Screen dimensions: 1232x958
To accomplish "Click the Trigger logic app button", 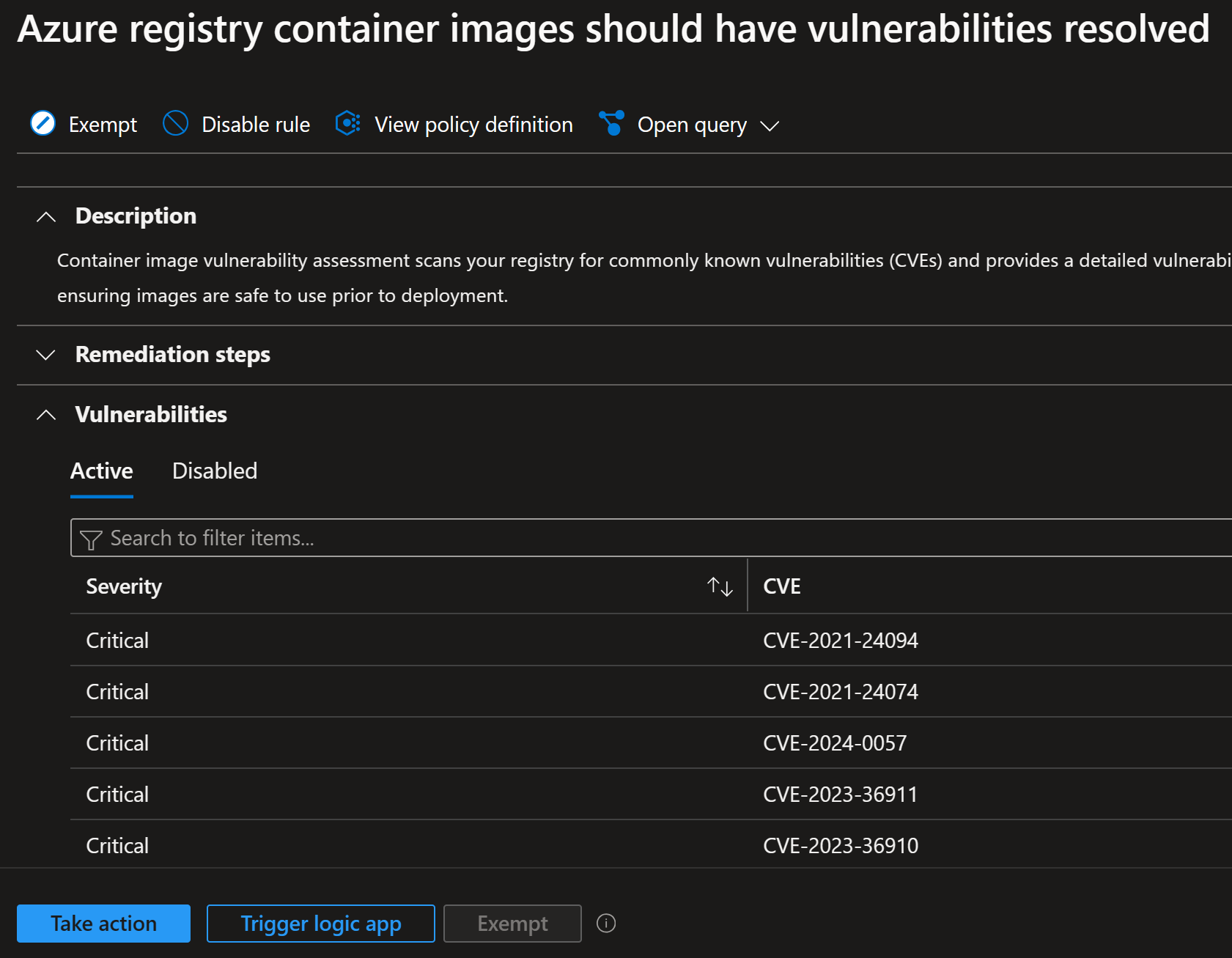I will coord(321,924).
